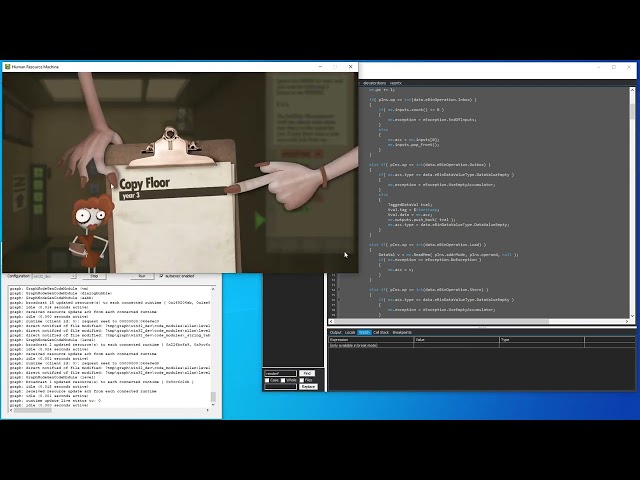Switch to the editor tab starting with 'elevator'
Viewport: 640px width, 480px height.
point(374,83)
